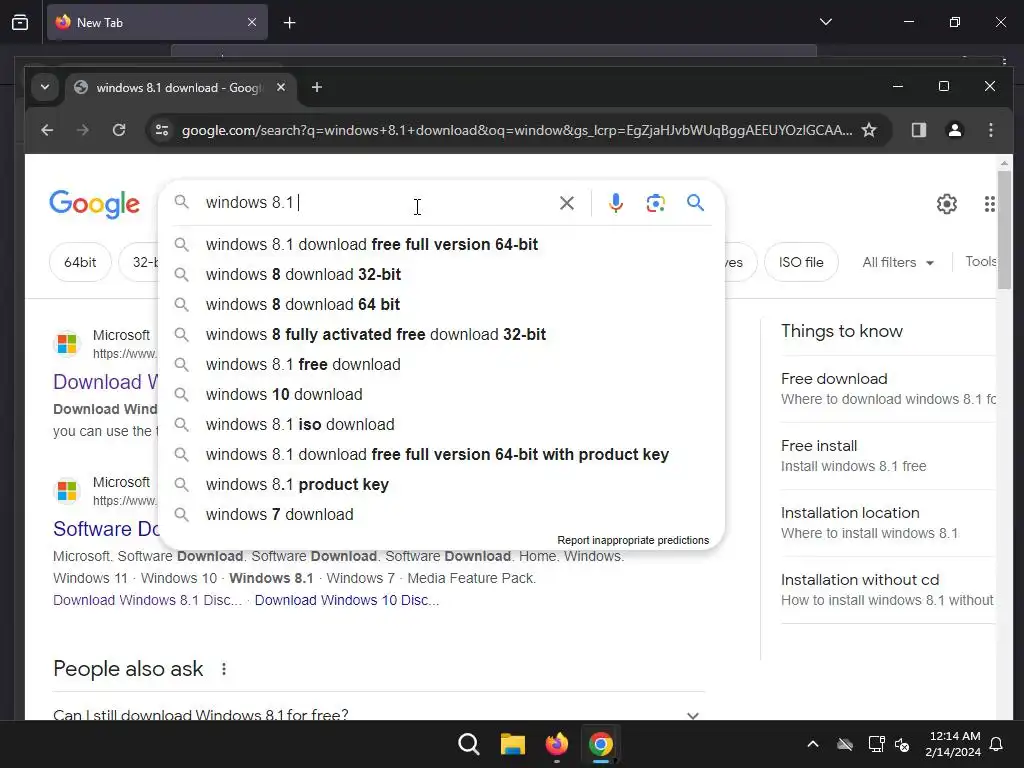Pick windows 8 fully activated free download suggestion
This screenshot has height=768, width=1024.
[x=441, y=334]
